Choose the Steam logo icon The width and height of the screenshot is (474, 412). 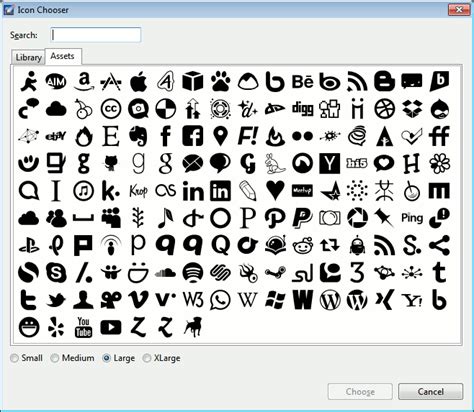point(275,273)
